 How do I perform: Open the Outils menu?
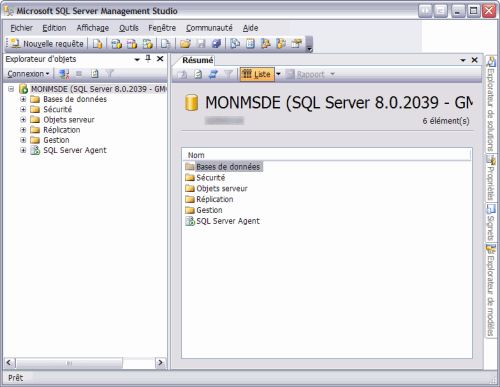point(129,28)
